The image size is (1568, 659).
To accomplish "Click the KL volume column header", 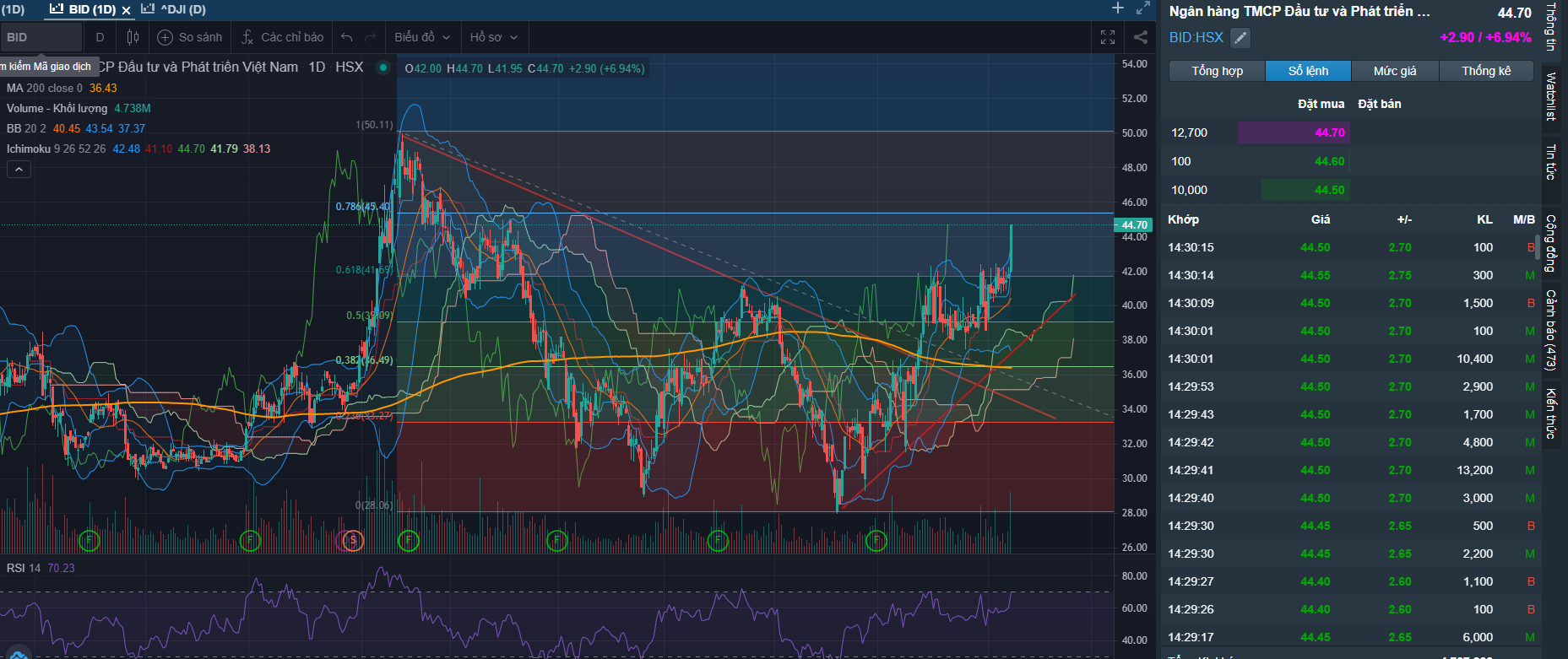I will point(1484,219).
